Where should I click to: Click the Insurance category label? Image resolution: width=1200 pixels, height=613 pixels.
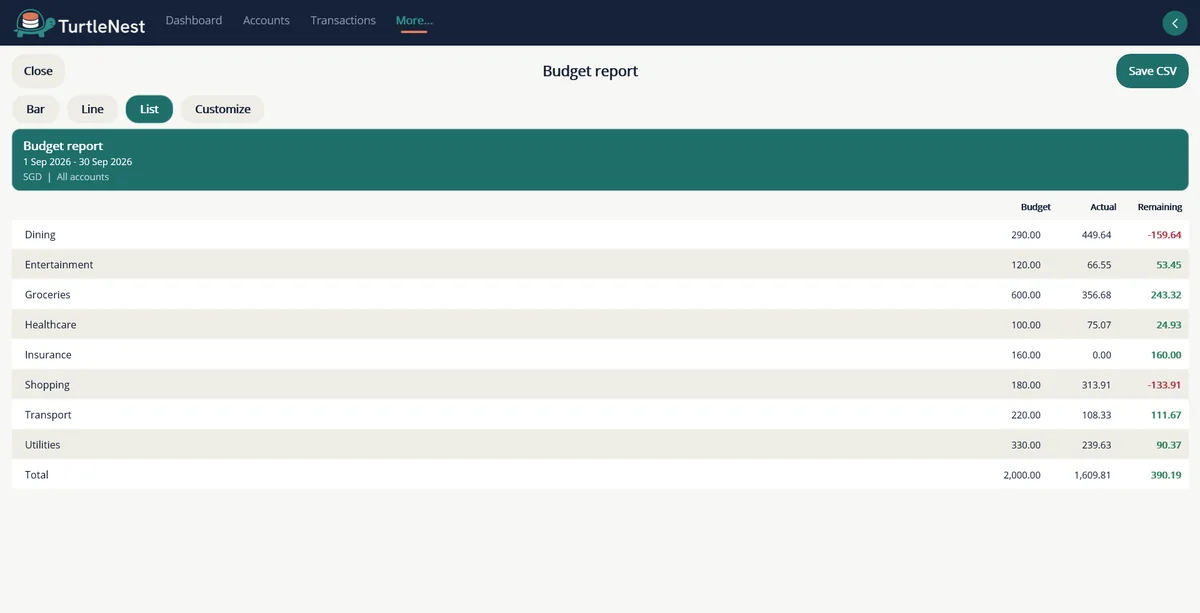point(48,355)
